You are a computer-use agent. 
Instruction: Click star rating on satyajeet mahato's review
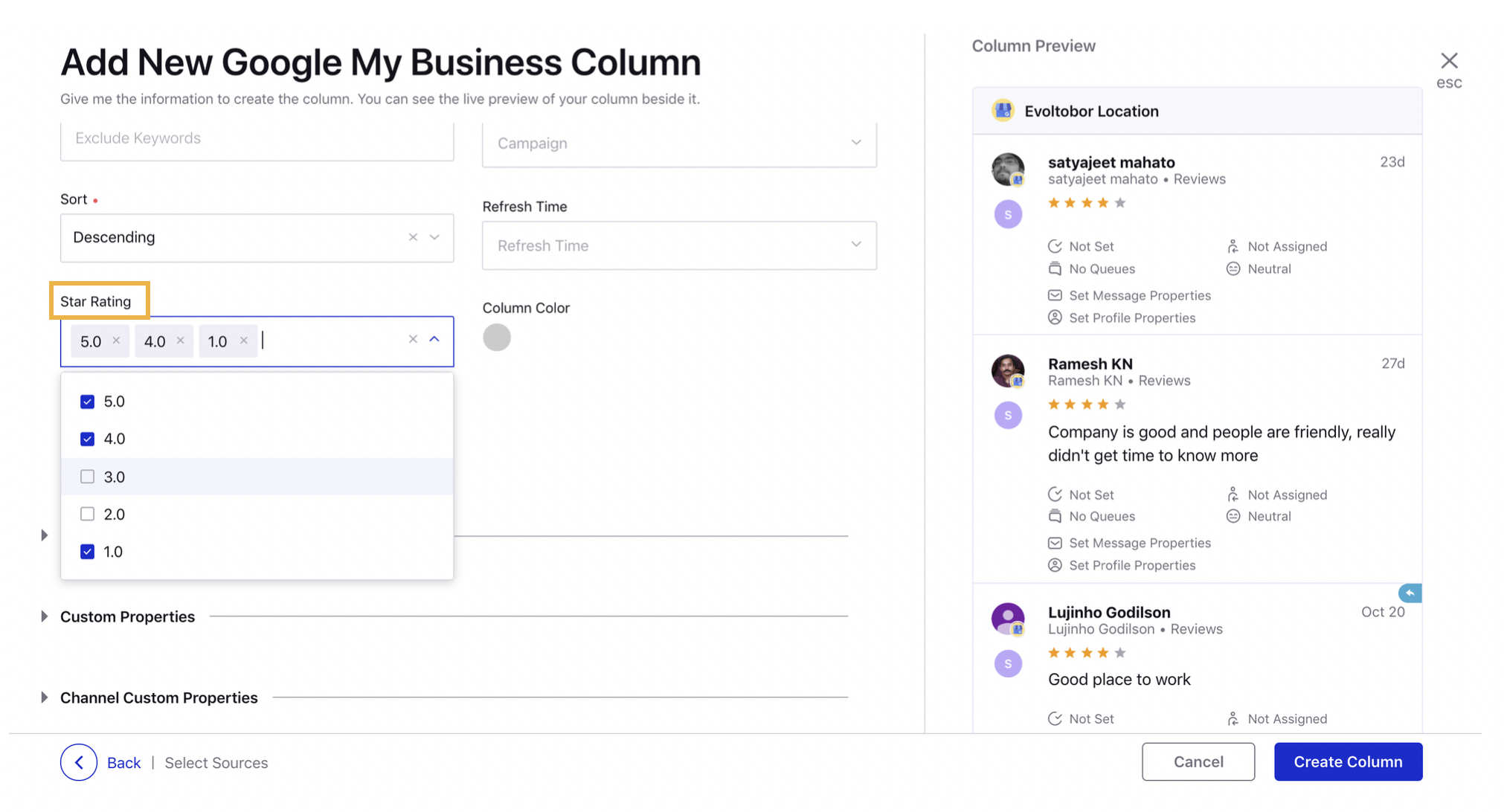[x=1087, y=203]
